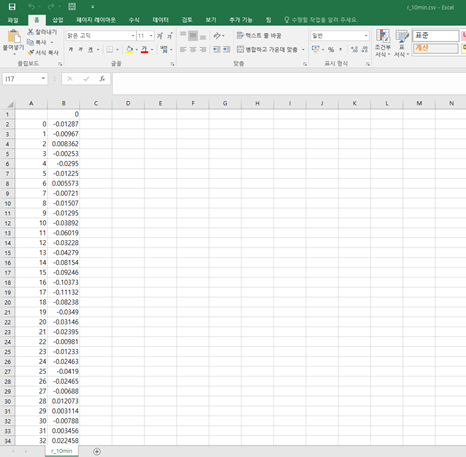Click the Tell Me search box with lightbulb
This screenshot has width=466, height=457.
click(x=321, y=20)
